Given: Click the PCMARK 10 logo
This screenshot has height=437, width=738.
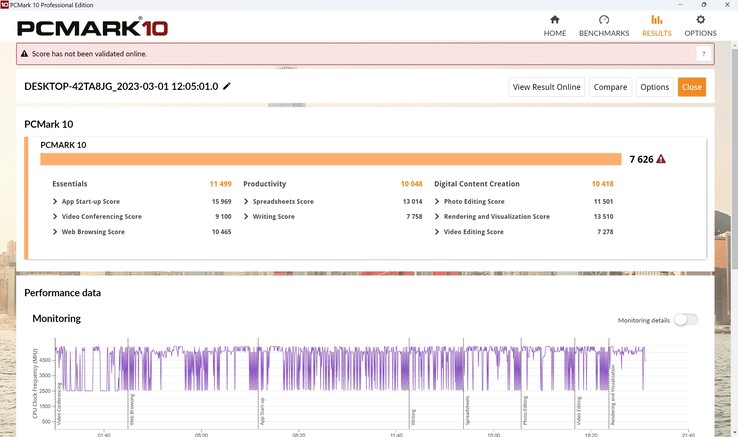Looking at the screenshot, I should point(92,28).
